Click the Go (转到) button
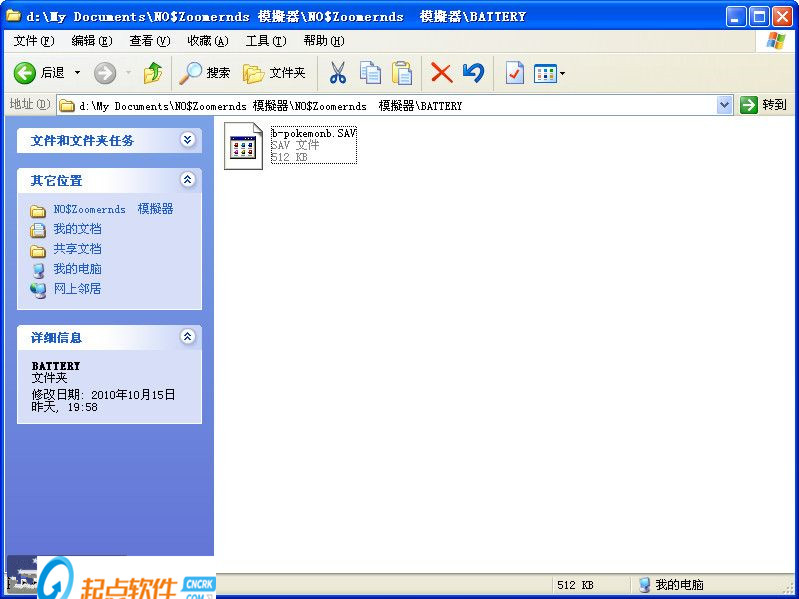Viewport: 799px width, 599px height. pos(764,105)
